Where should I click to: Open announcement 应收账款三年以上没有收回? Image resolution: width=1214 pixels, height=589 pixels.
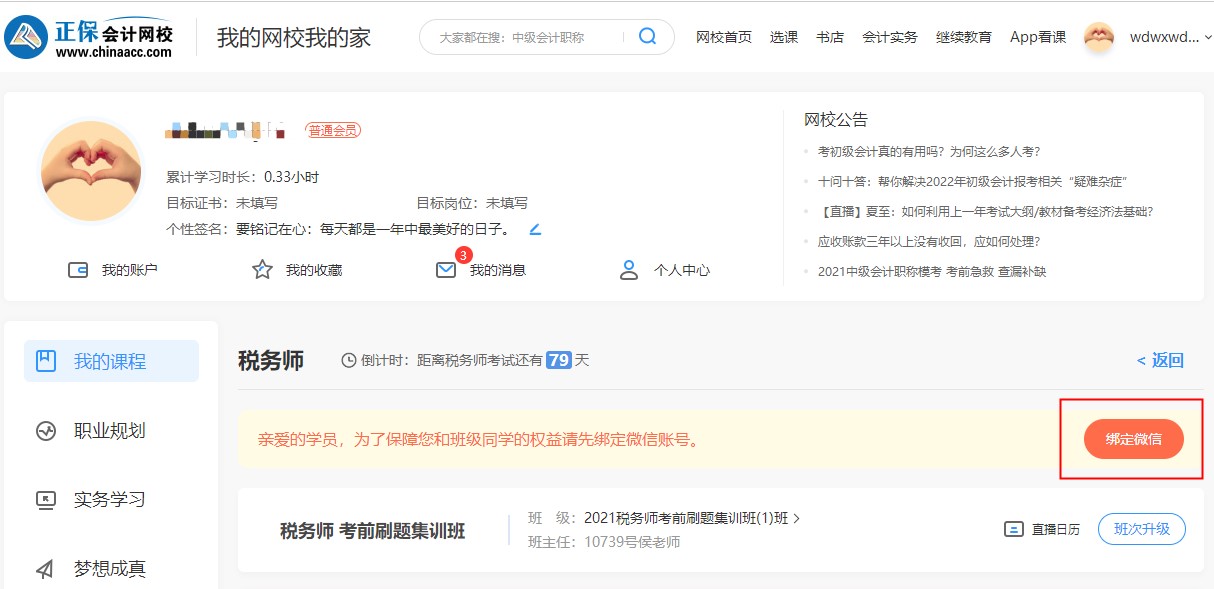pyautogui.click(x=929, y=242)
